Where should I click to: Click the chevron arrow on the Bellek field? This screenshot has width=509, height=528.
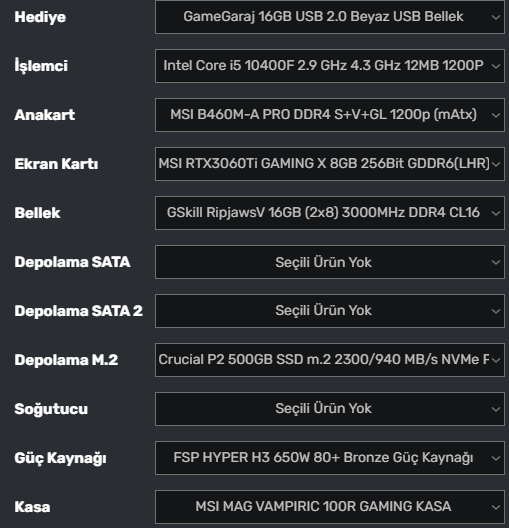[x=496, y=213]
